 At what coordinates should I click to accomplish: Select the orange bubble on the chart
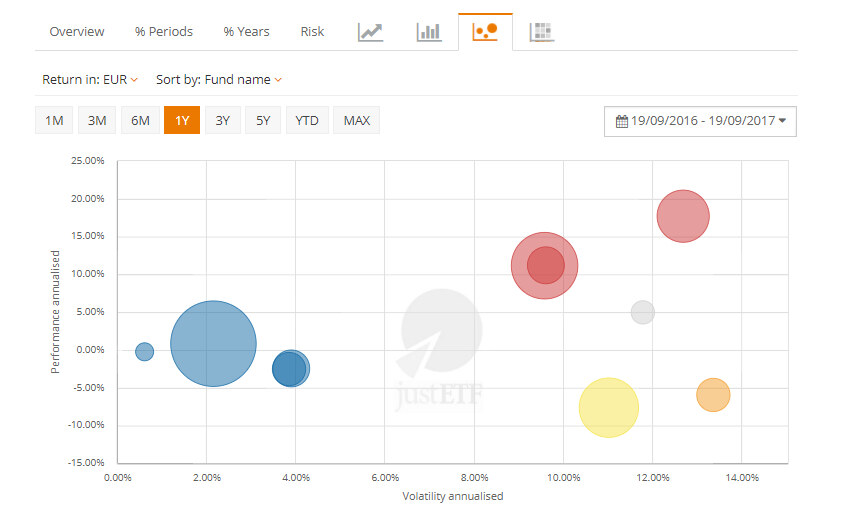pos(713,395)
